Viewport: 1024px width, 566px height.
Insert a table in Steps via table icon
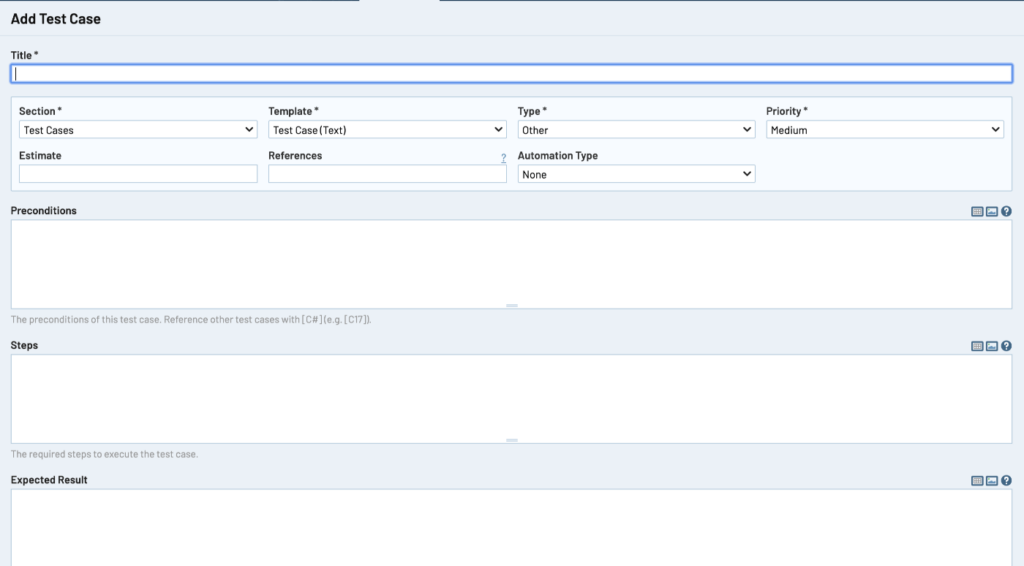coord(977,346)
